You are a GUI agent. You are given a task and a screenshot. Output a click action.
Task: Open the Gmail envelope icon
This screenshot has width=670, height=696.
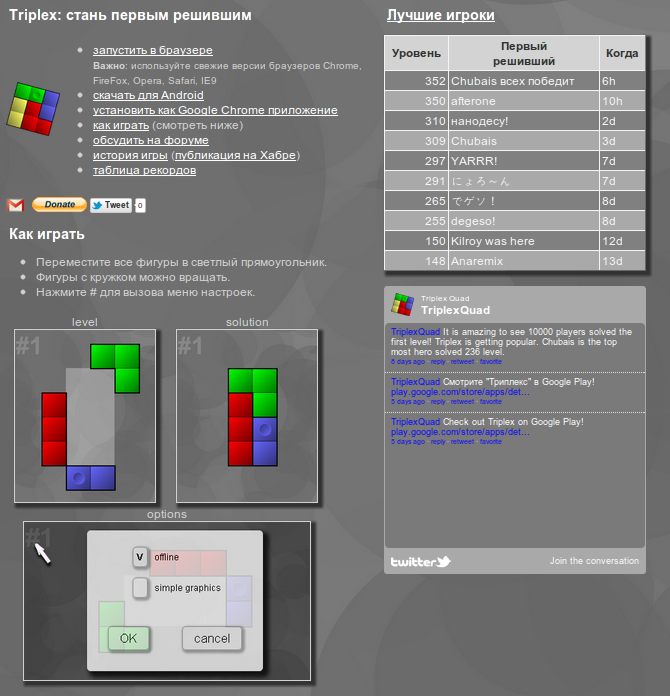pos(16,205)
